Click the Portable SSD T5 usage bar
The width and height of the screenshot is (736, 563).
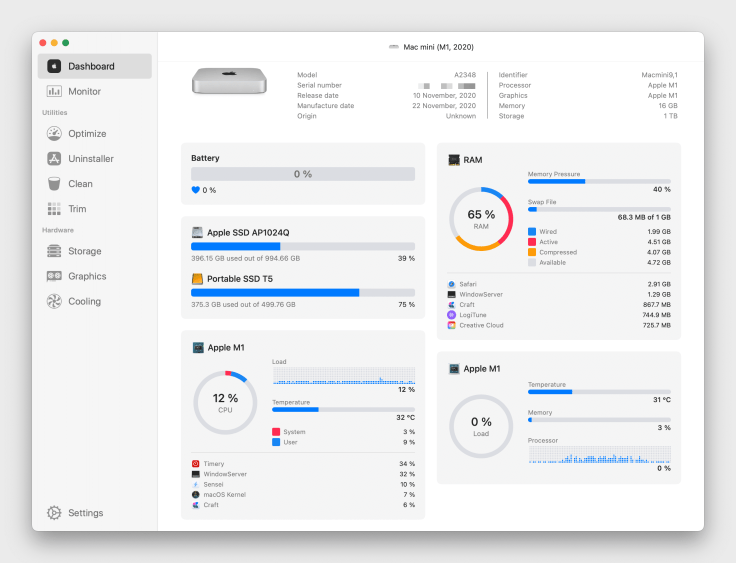click(303, 293)
